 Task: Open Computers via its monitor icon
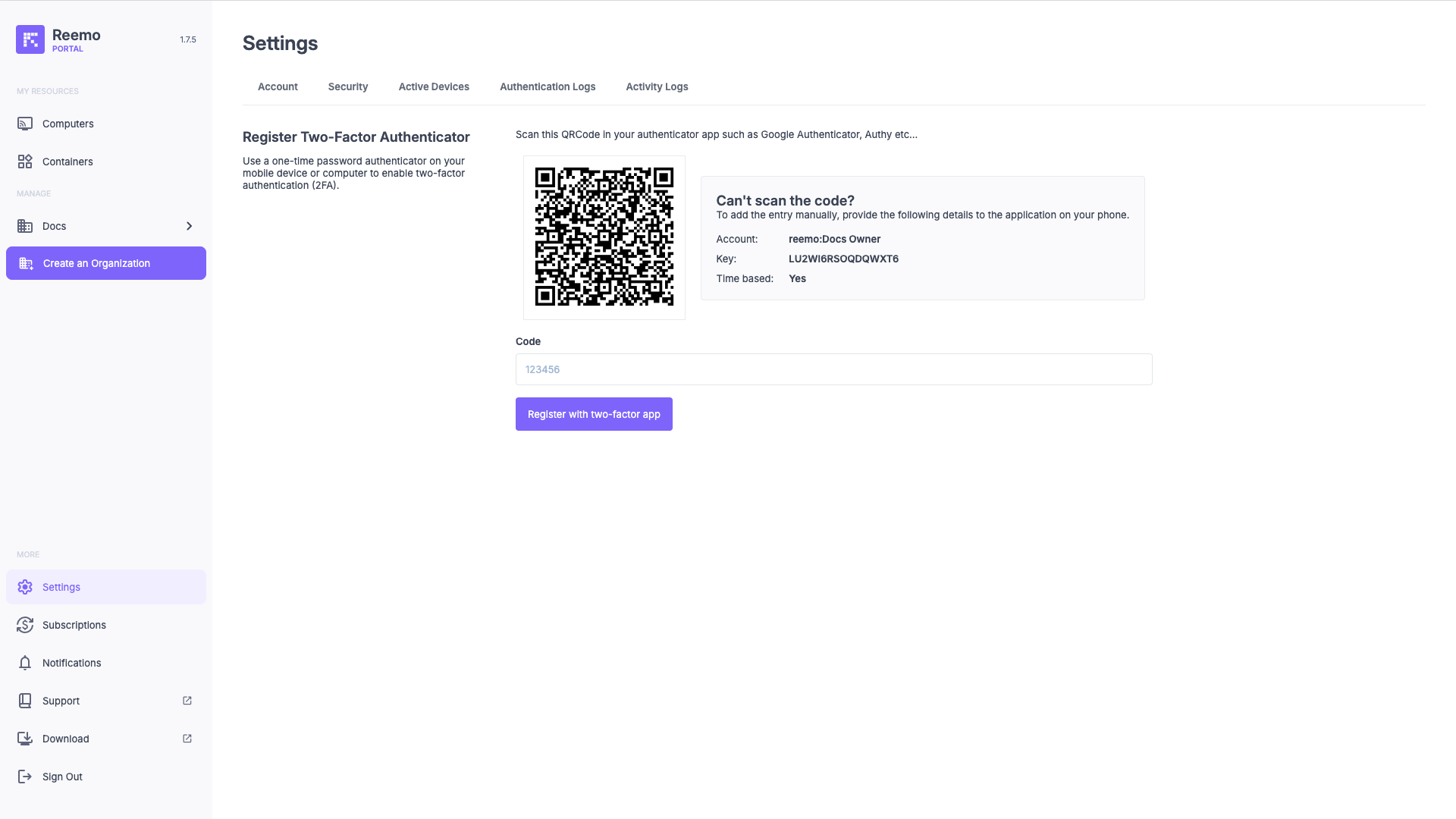tap(25, 124)
